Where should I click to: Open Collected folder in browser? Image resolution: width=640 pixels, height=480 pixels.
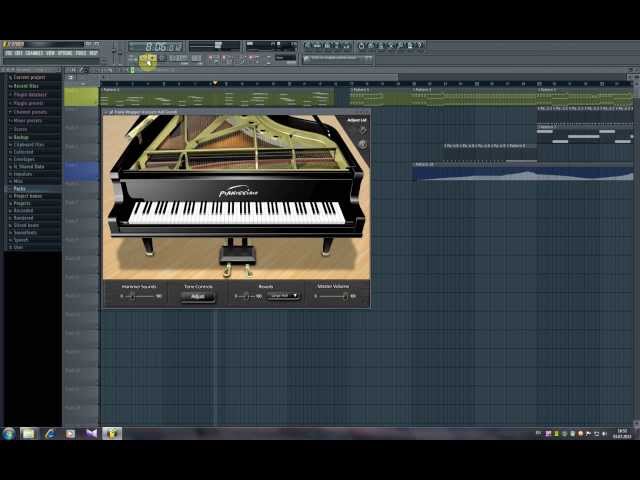tap(24, 152)
